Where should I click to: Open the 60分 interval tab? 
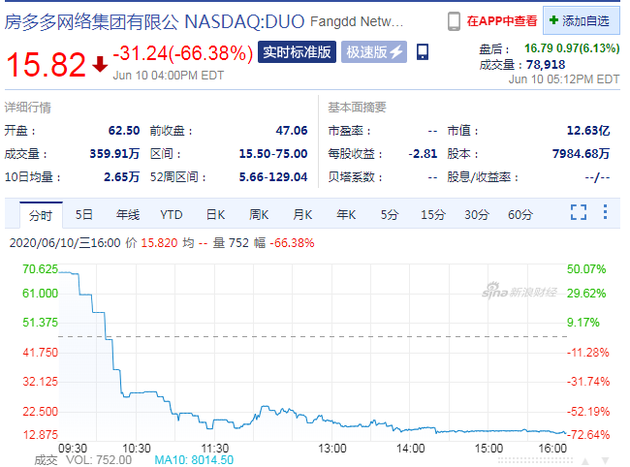[x=520, y=215]
